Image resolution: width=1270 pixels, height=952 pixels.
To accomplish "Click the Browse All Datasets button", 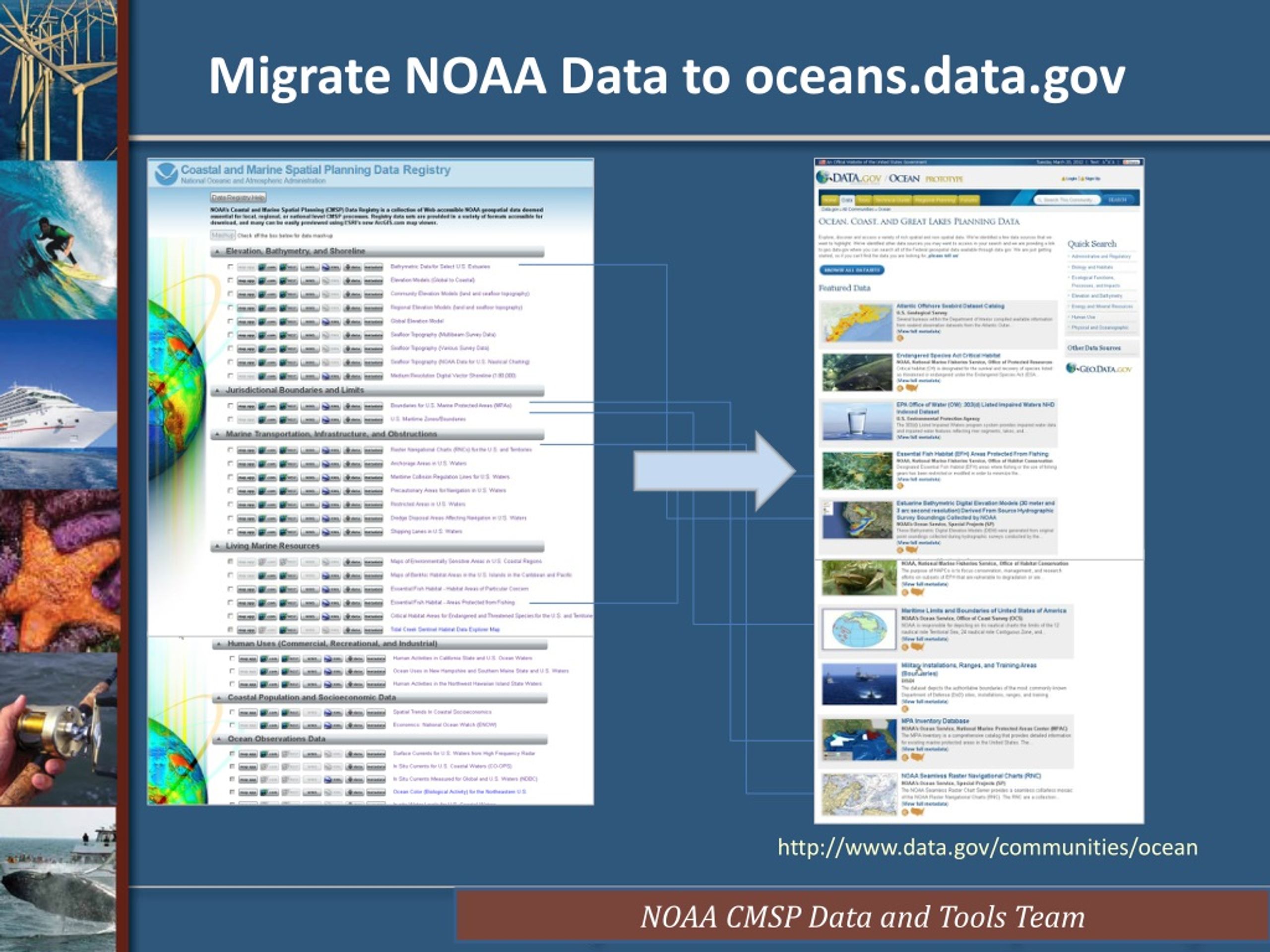I will (x=852, y=270).
